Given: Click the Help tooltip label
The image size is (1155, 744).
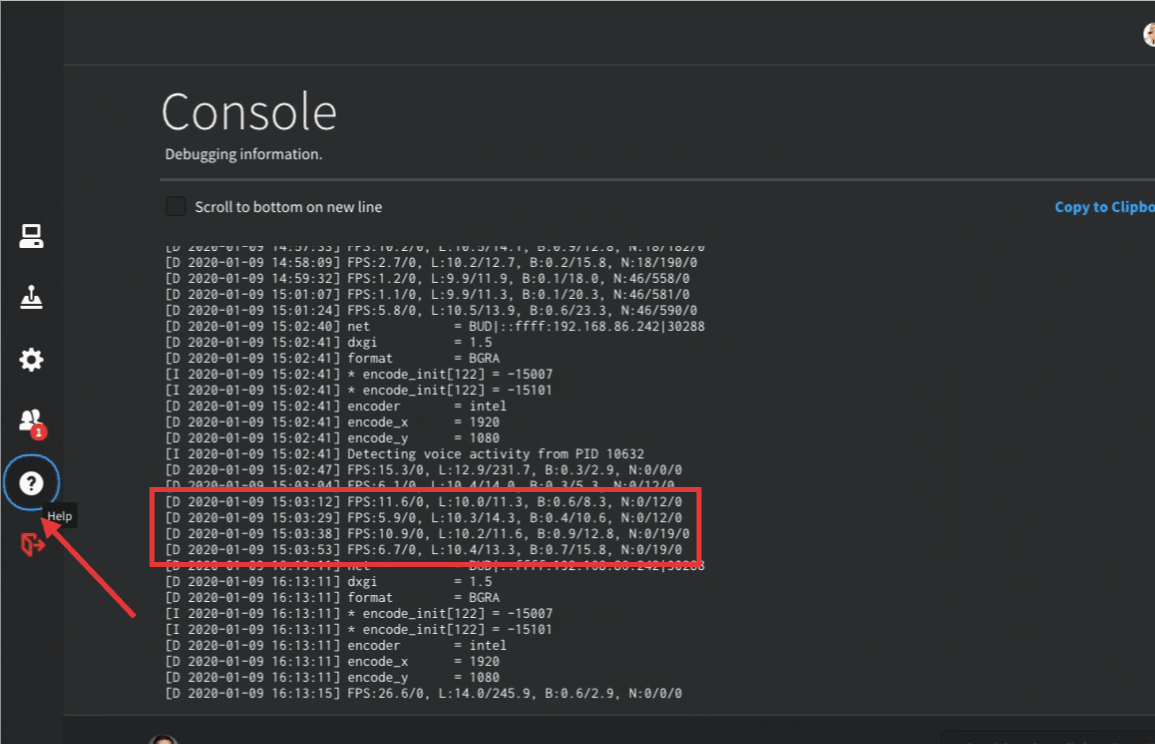Looking at the screenshot, I should 61,517.
